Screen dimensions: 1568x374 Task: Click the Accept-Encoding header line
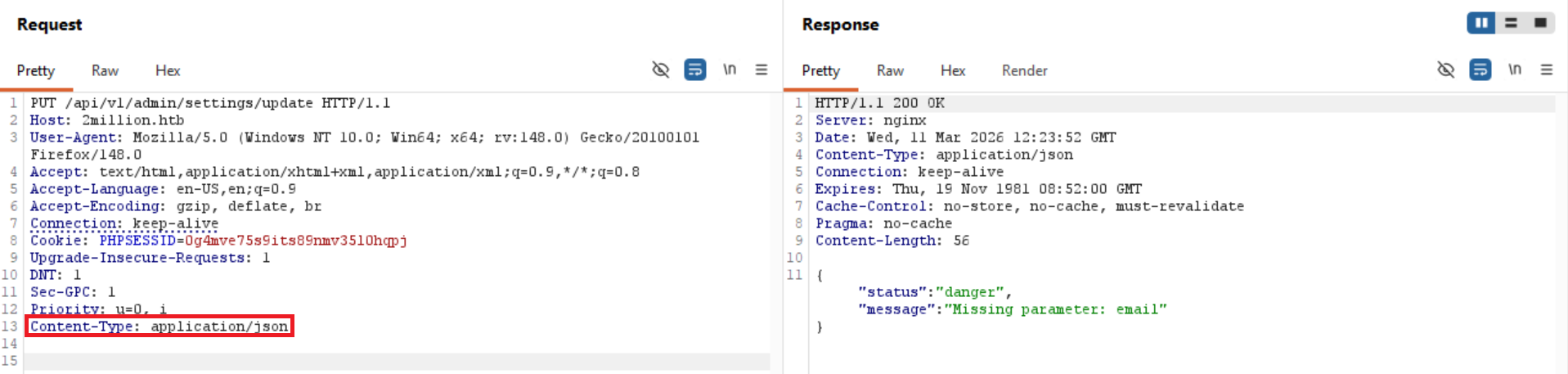pyautogui.click(x=176, y=206)
